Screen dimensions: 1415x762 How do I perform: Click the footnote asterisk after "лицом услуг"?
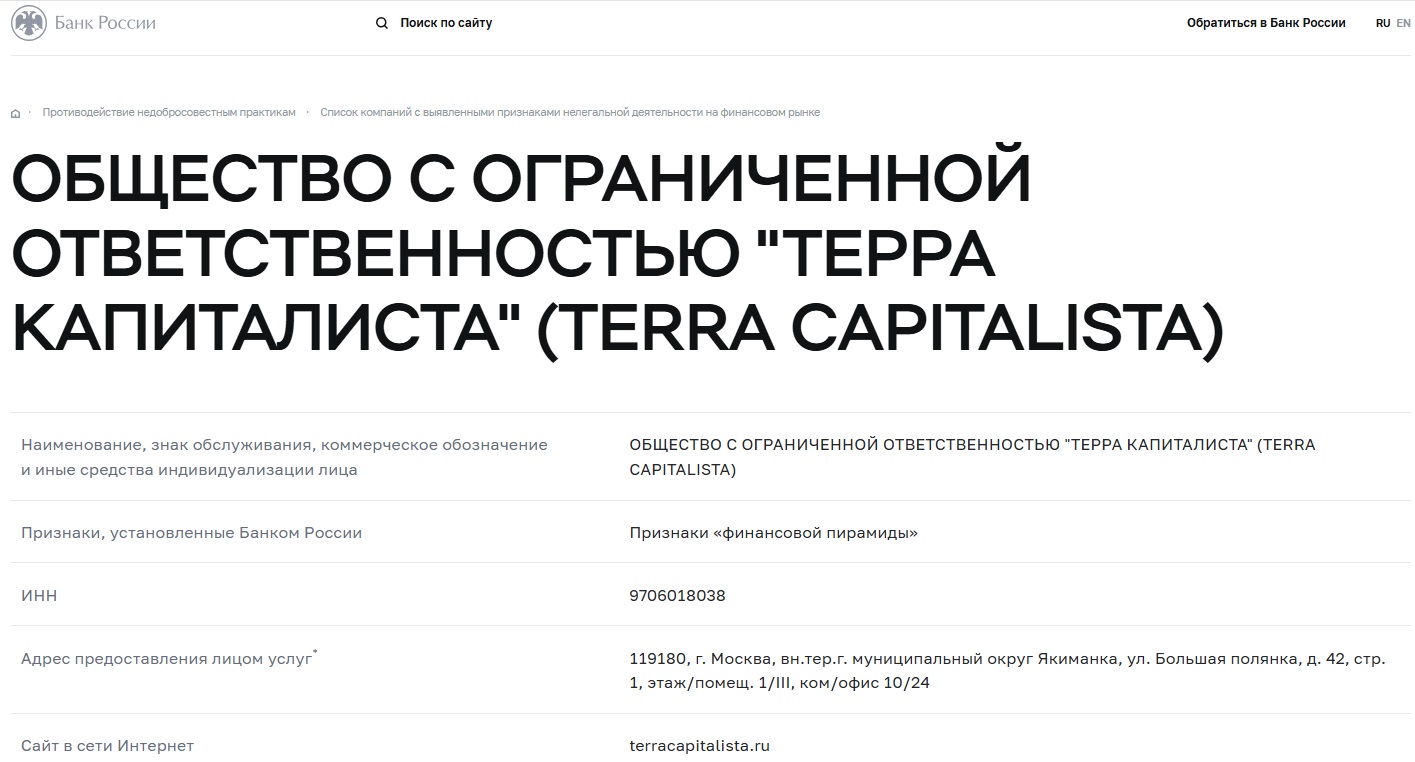pos(316,653)
